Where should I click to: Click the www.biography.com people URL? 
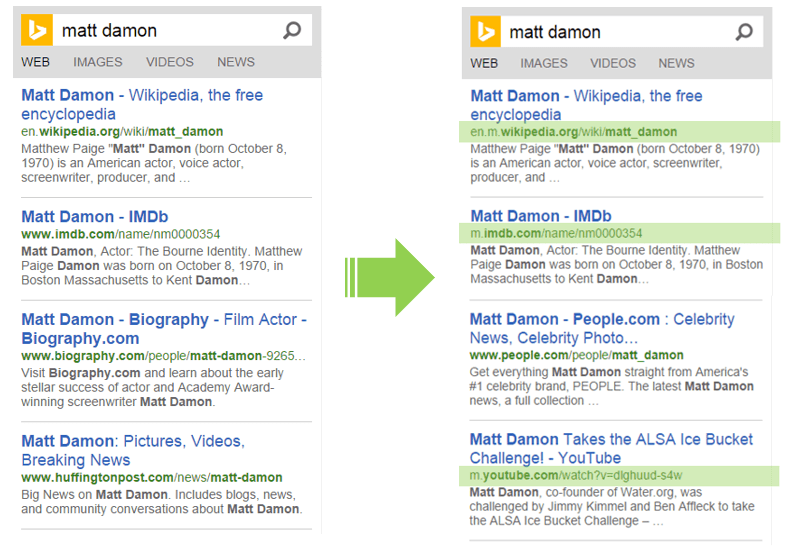[x=163, y=356]
